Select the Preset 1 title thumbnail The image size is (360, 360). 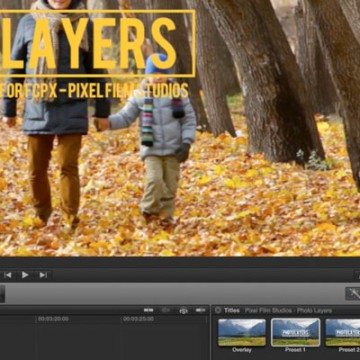296,332
